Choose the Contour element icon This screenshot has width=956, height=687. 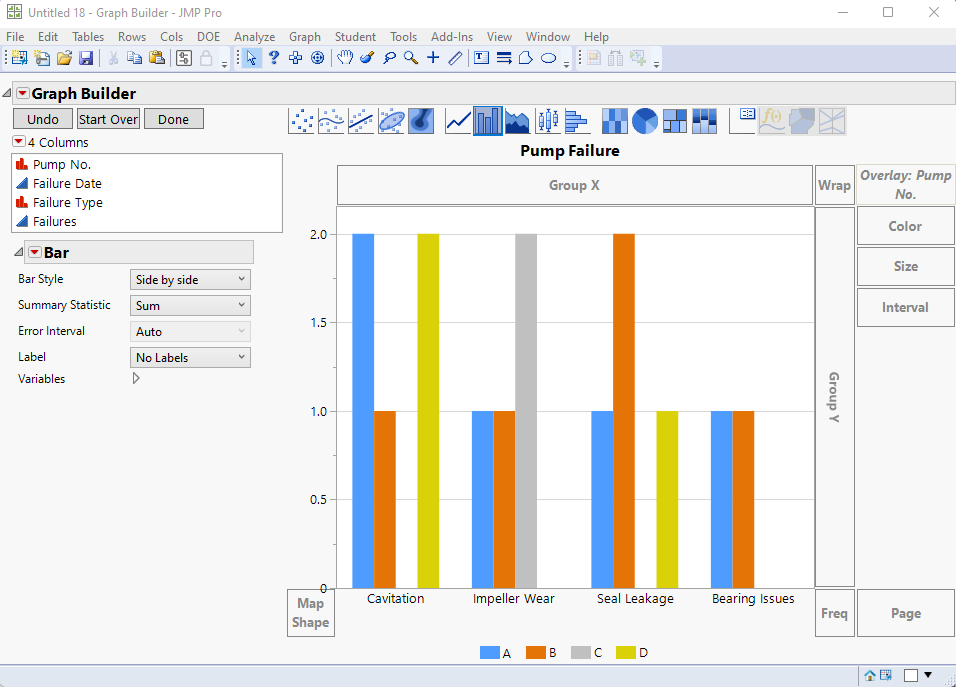coord(421,121)
